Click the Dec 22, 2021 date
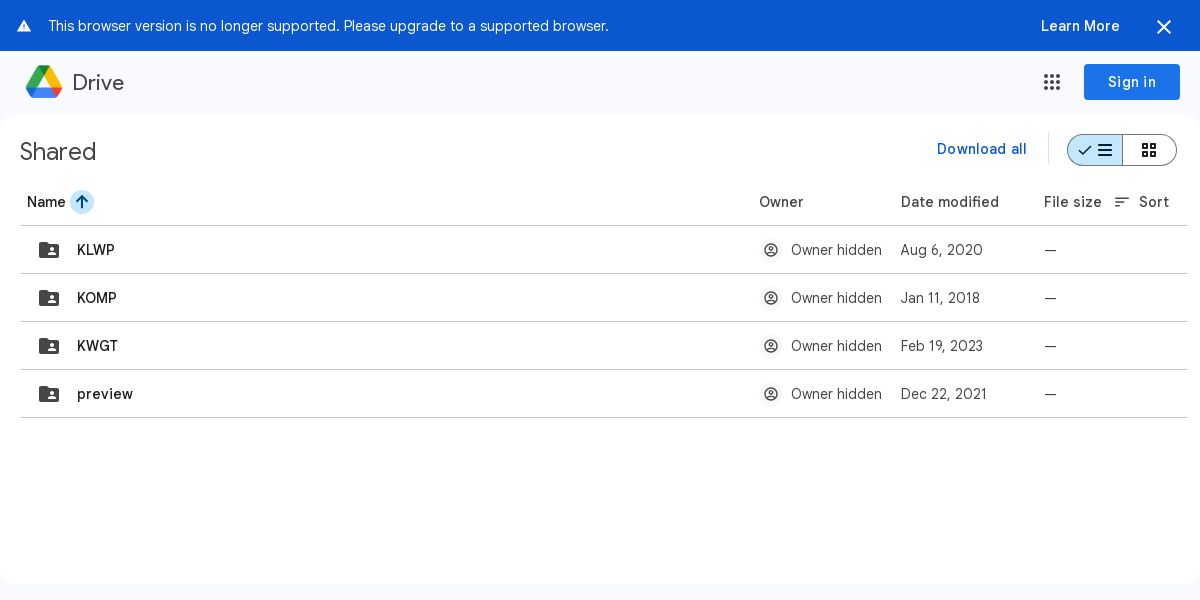1200x600 pixels. coord(944,394)
